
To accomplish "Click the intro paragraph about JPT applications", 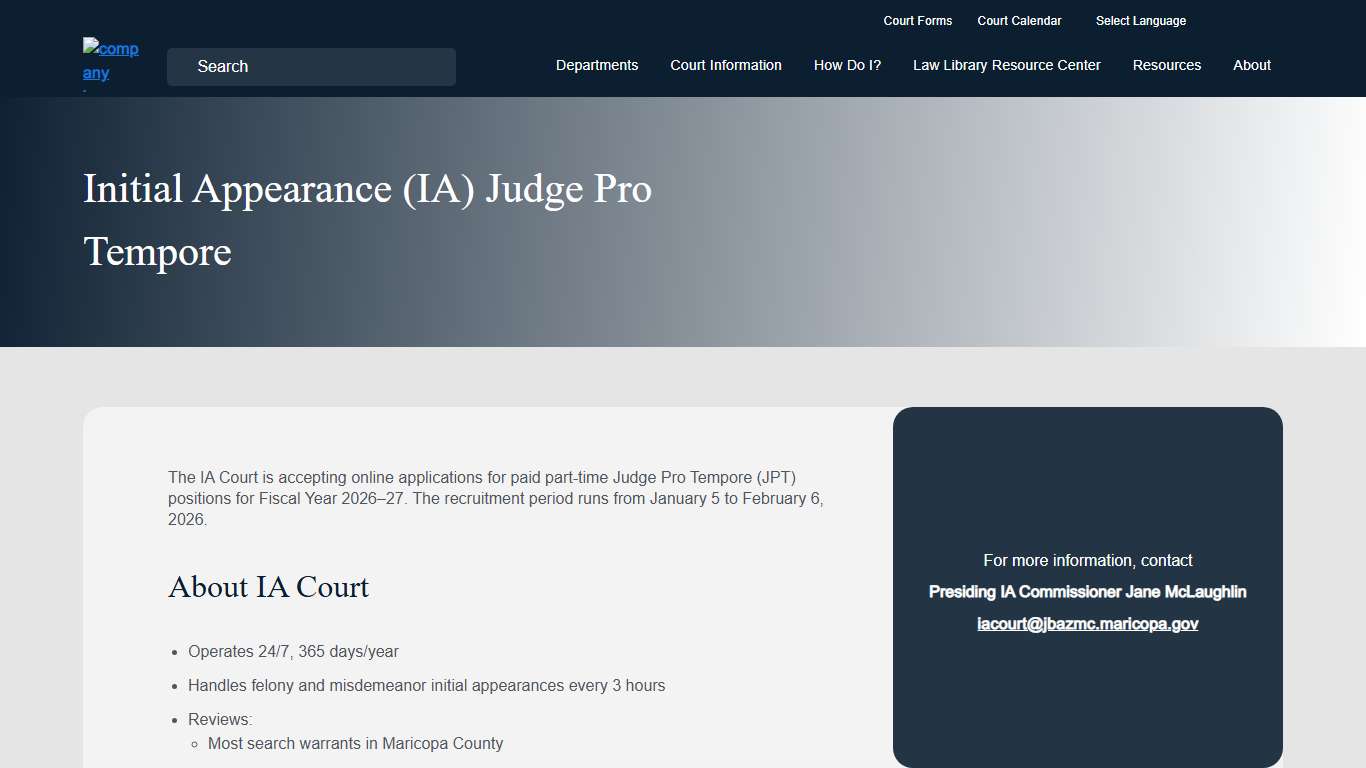I will pos(495,498).
